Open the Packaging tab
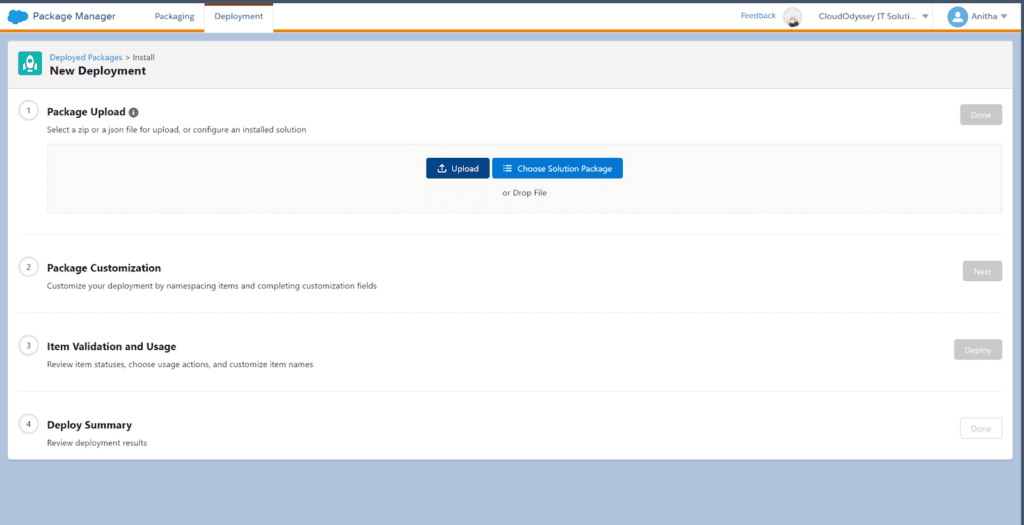 (174, 16)
